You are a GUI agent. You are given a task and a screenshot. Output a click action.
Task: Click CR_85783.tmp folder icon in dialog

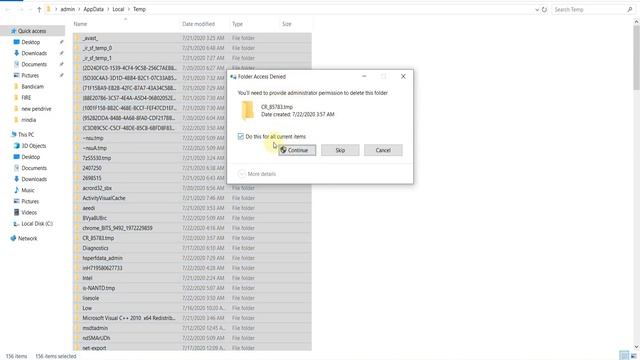click(247, 111)
